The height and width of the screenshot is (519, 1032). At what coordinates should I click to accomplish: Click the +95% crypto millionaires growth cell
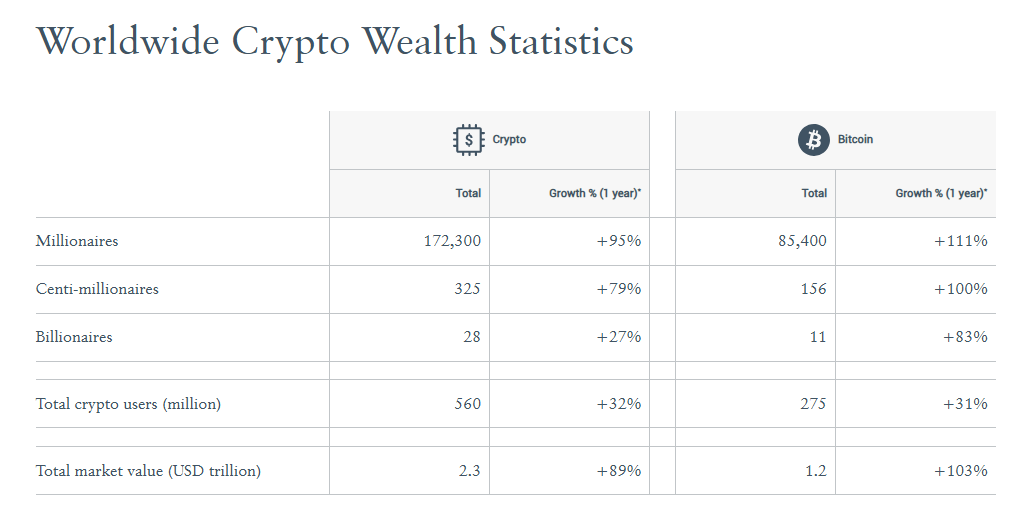(618, 241)
